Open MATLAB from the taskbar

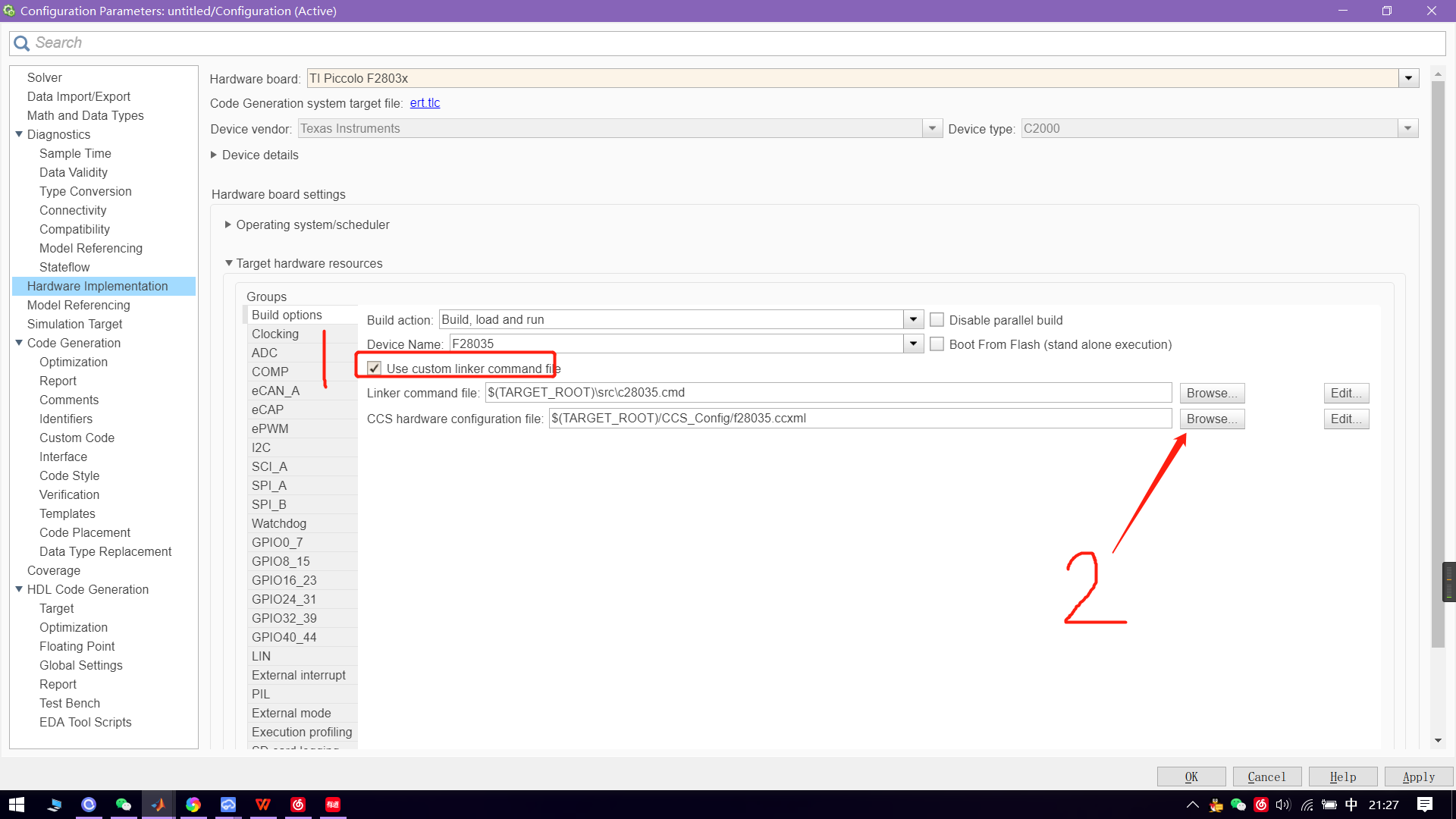click(158, 805)
